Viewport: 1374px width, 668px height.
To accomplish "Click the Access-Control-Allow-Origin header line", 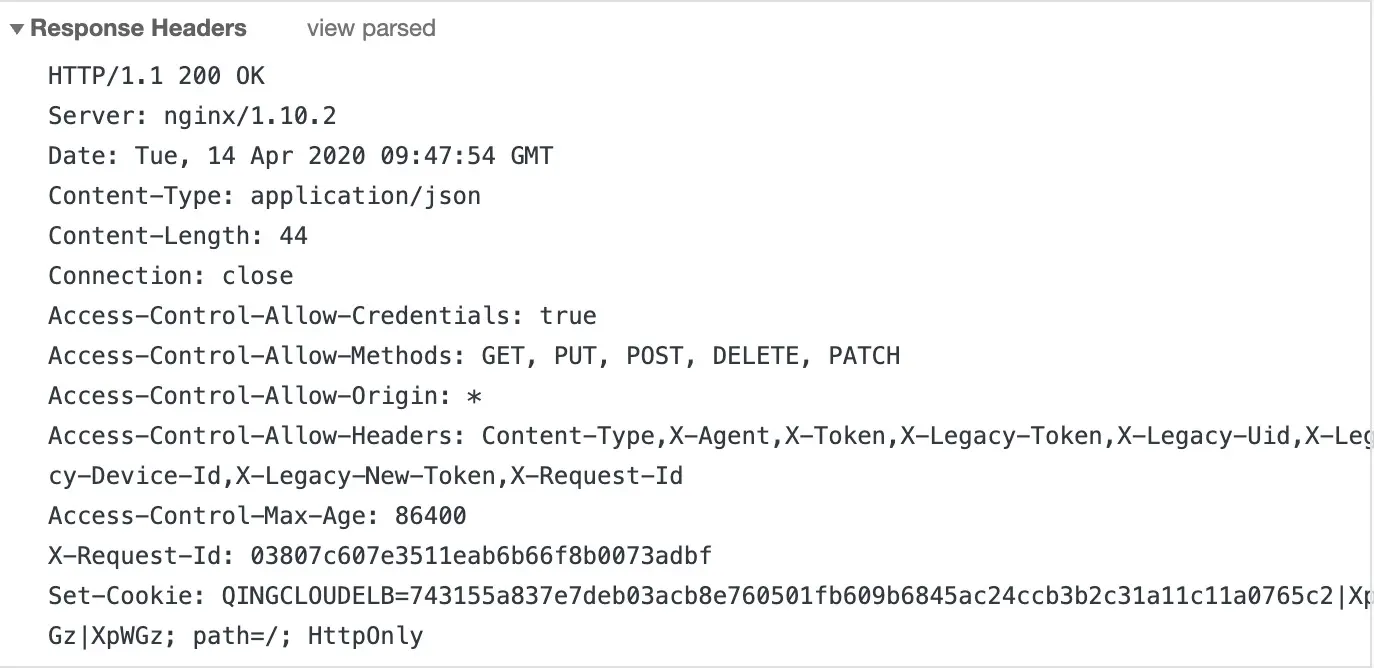I will point(265,396).
